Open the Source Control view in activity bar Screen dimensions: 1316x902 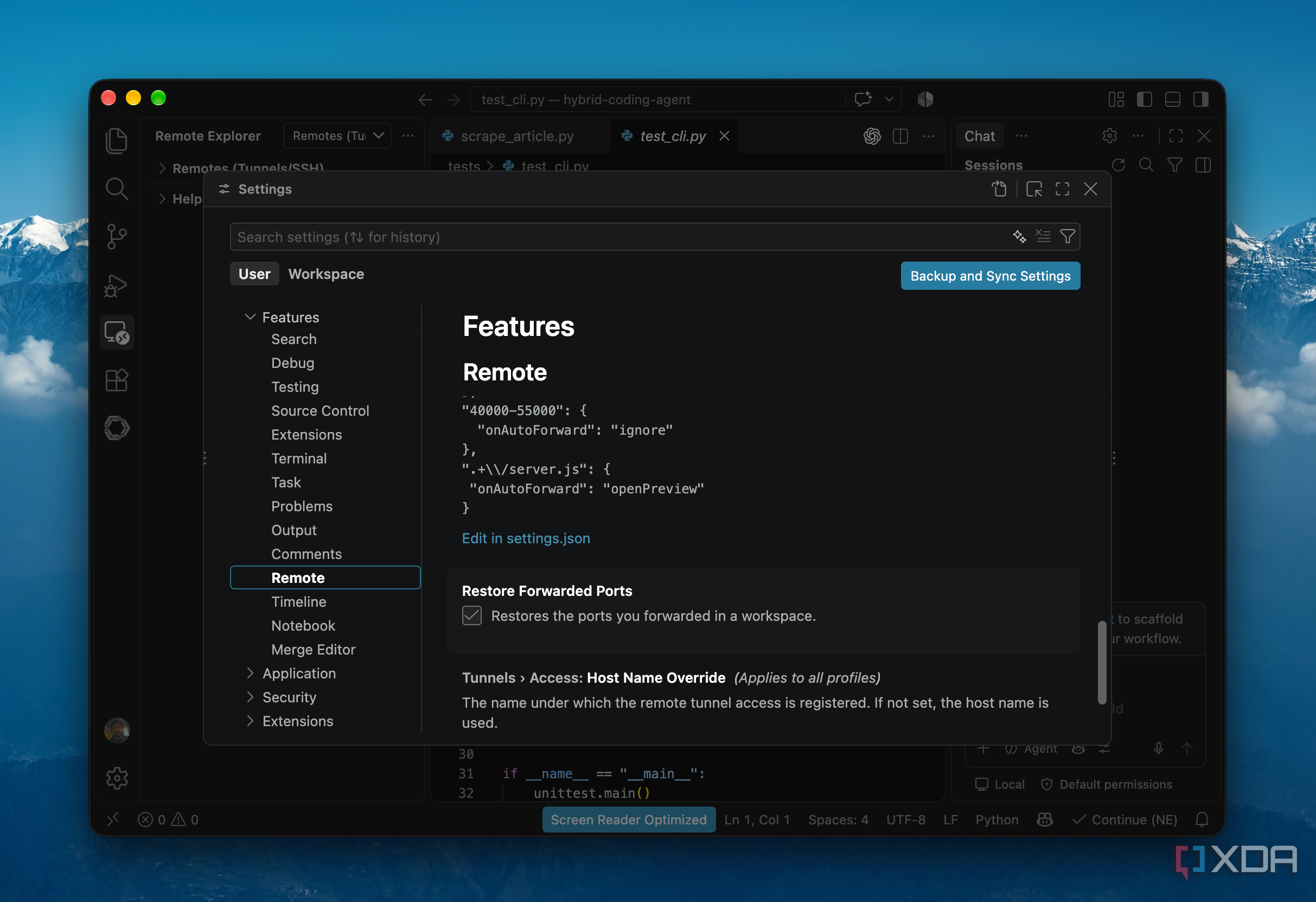pos(117,236)
